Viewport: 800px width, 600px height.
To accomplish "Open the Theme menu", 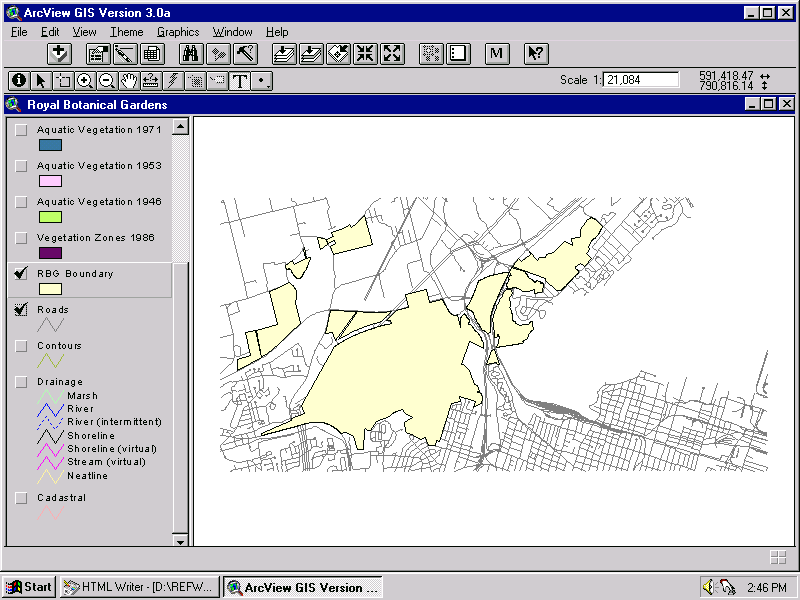I will tap(126, 32).
